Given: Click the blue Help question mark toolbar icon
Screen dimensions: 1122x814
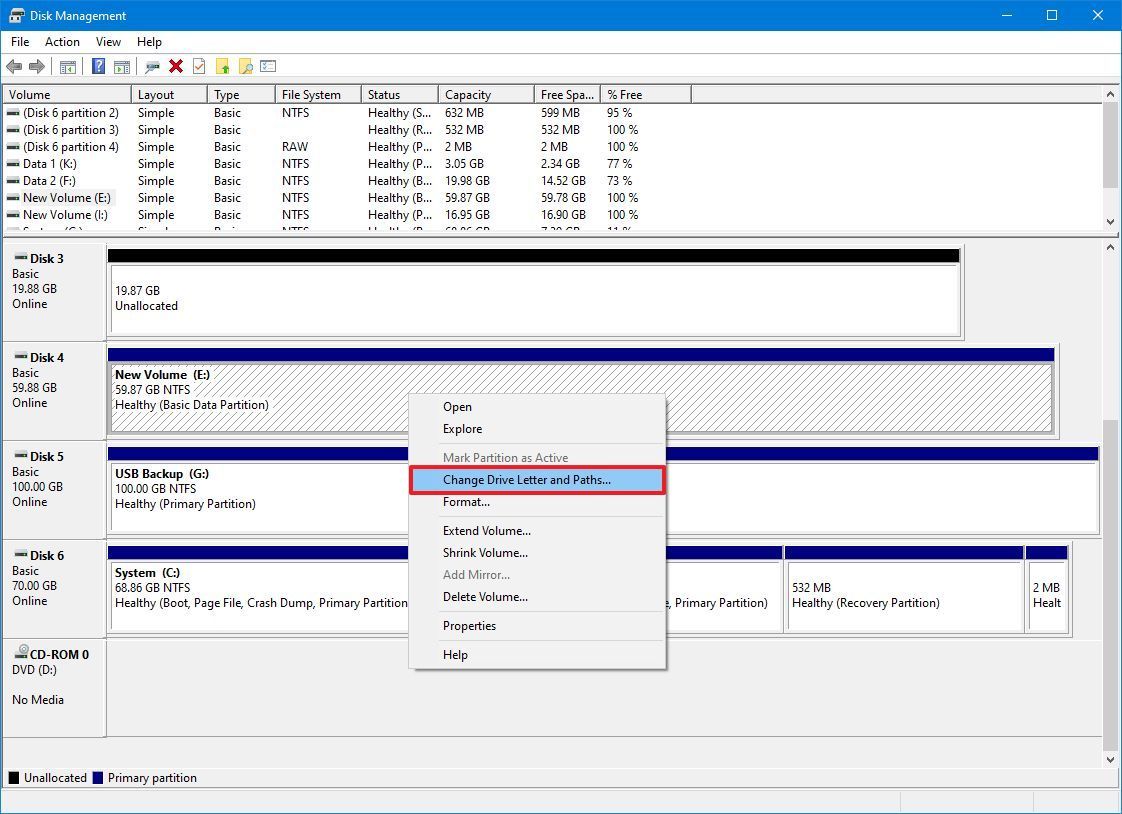Looking at the screenshot, I should 98,66.
